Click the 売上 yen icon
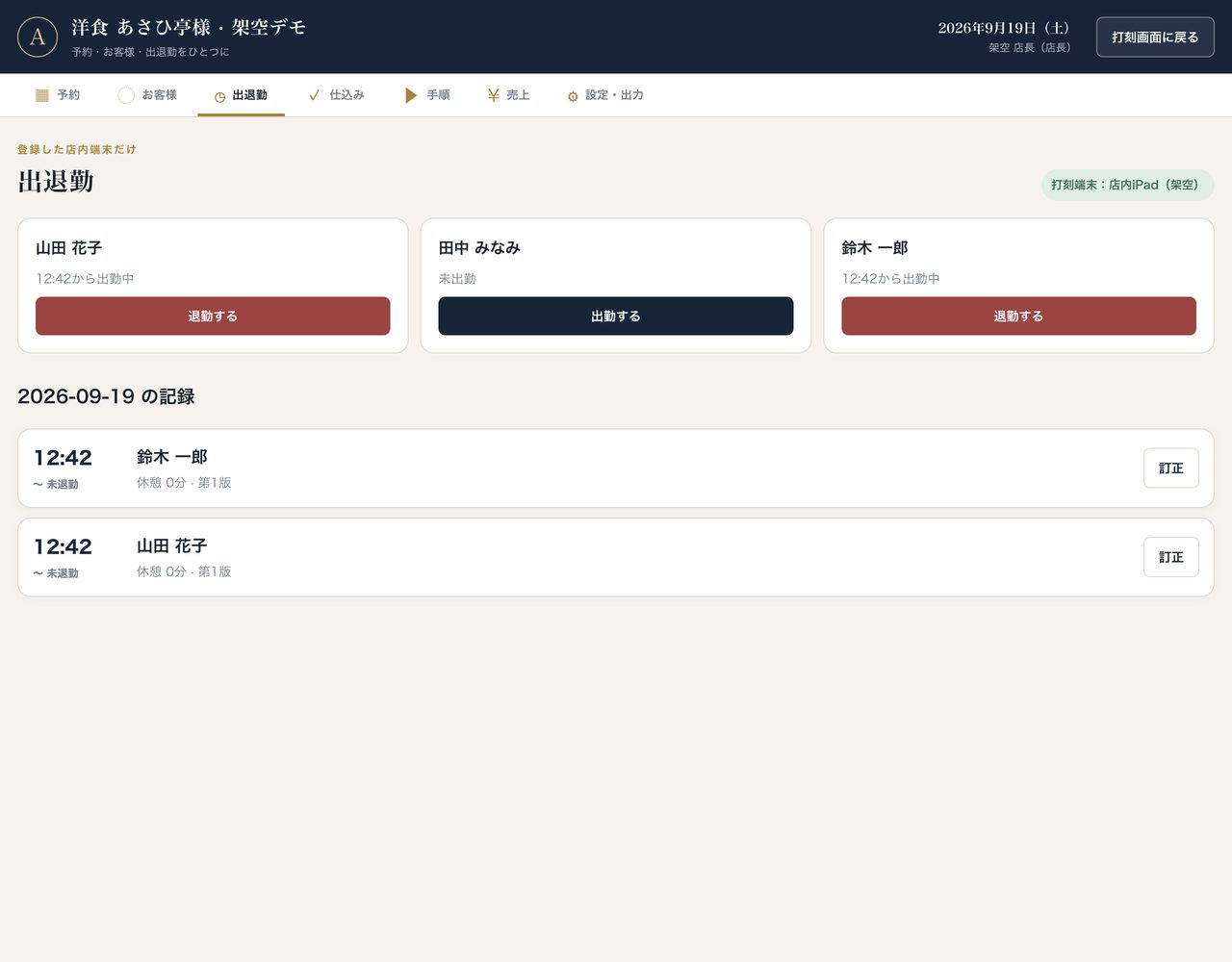 493,95
